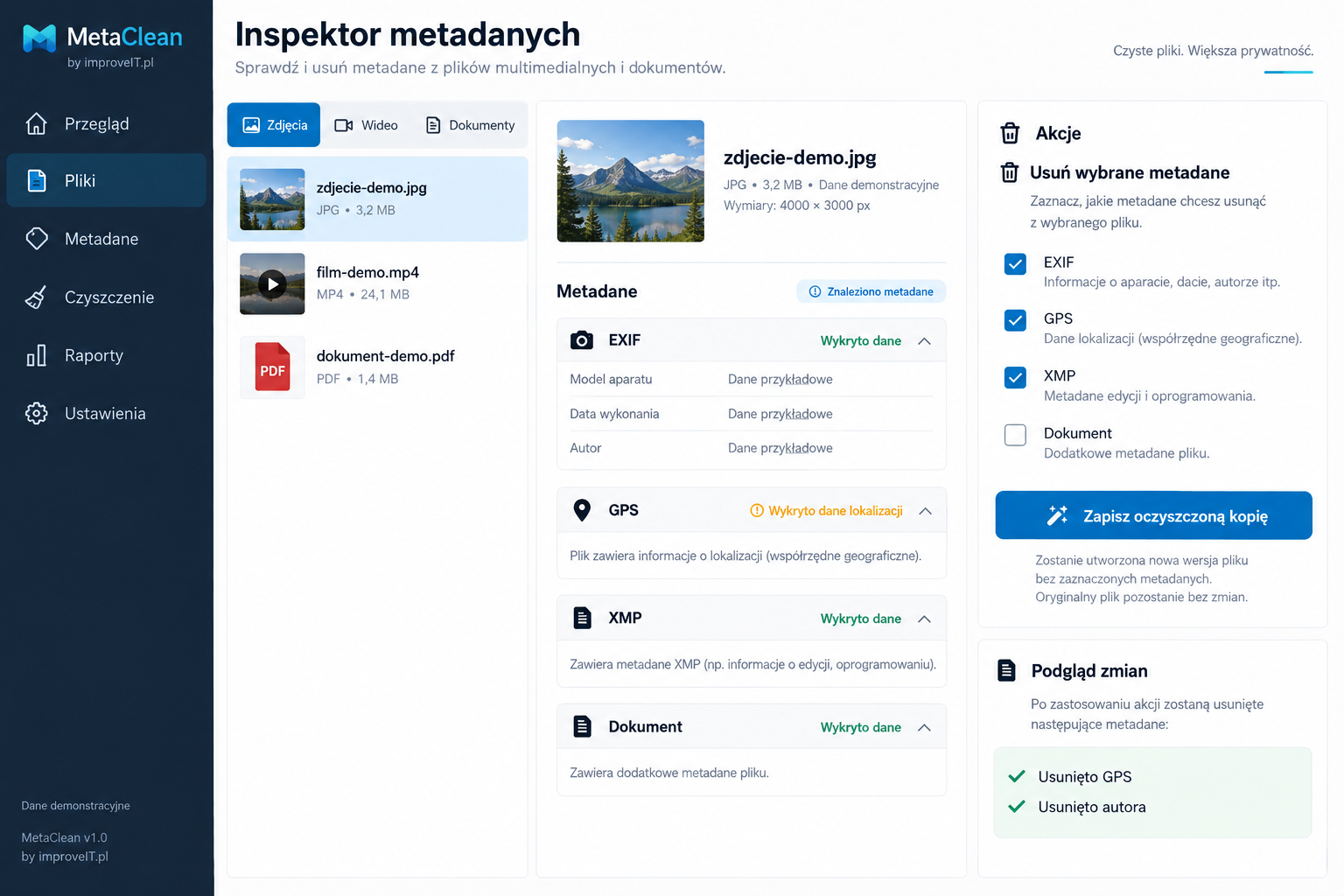Click the Zapisz oczyszczoną kopię button
The height and width of the screenshot is (896, 1344).
click(x=1153, y=515)
